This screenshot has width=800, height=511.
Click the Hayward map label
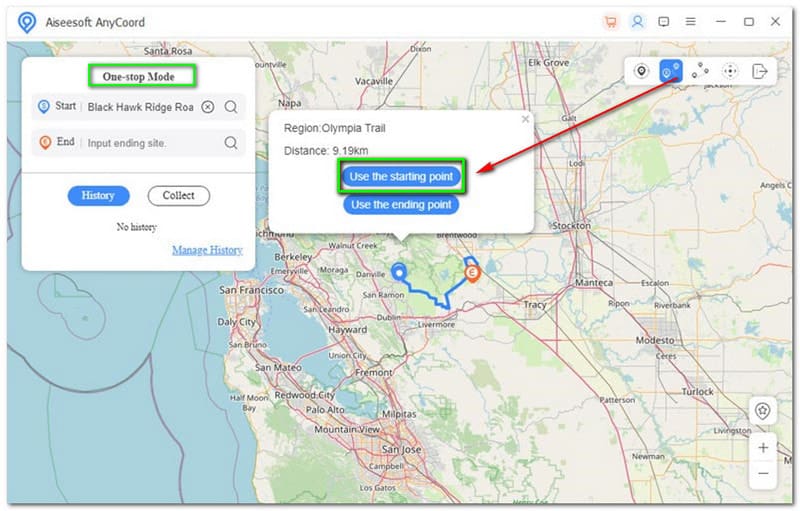(347, 330)
